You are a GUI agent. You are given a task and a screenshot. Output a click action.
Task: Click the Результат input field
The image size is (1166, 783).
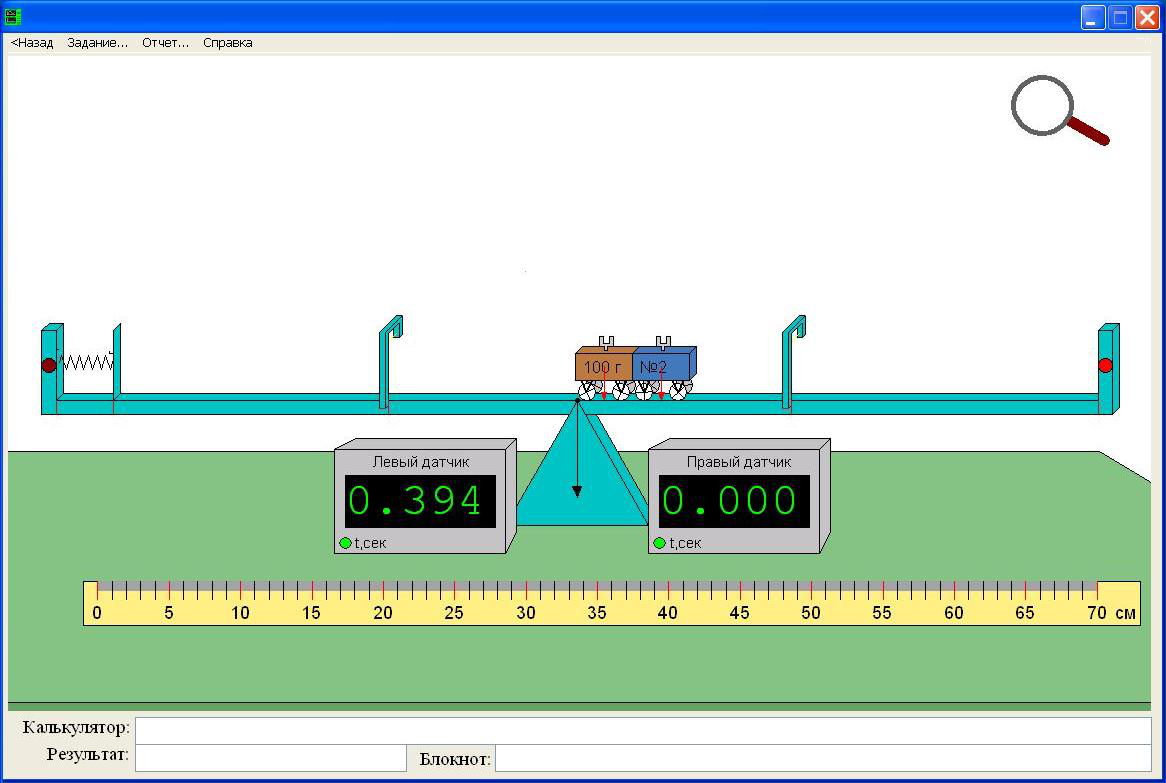pyautogui.click(x=270, y=758)
